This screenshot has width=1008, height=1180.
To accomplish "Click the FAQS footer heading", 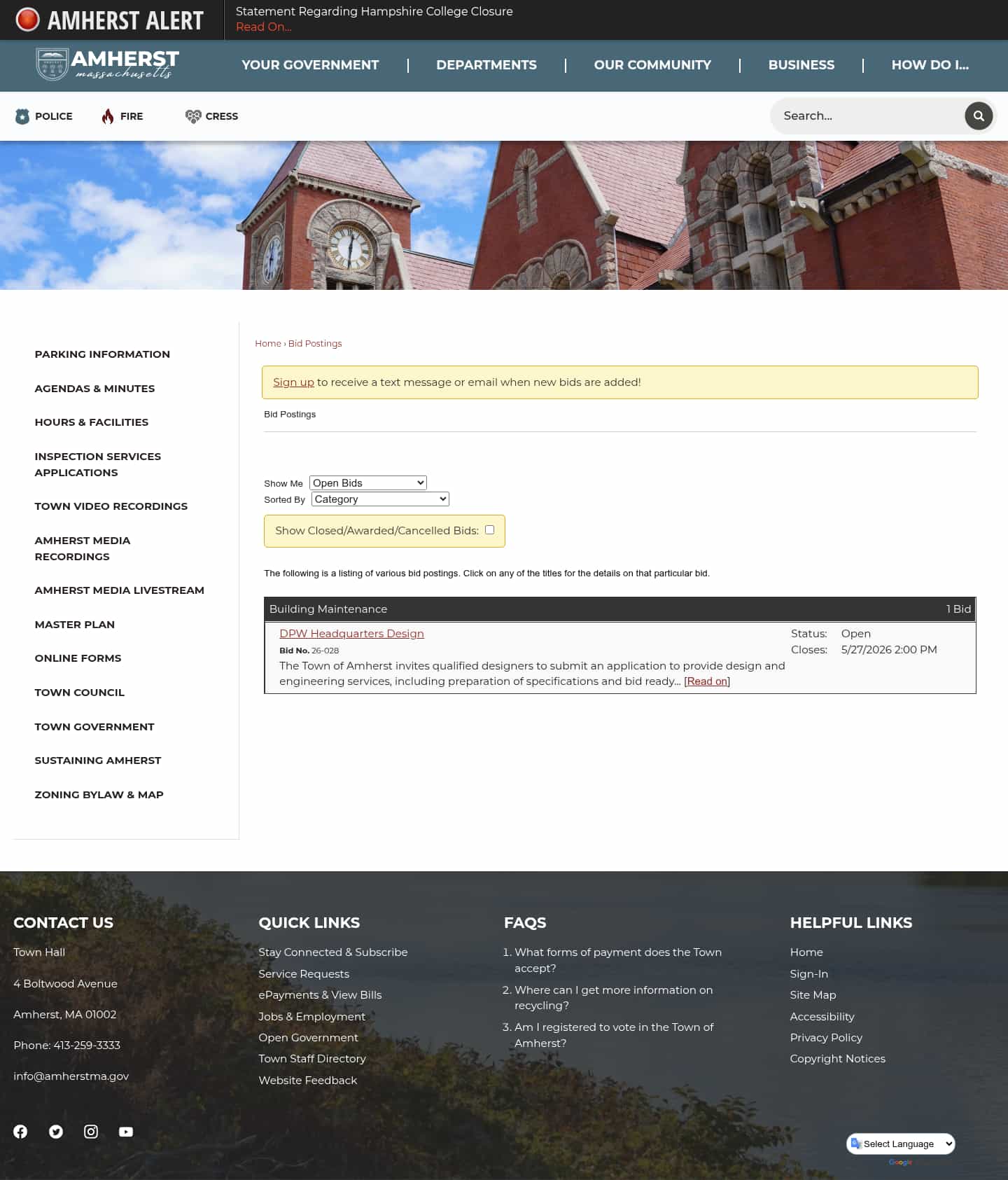I will [x=525, y=923].
